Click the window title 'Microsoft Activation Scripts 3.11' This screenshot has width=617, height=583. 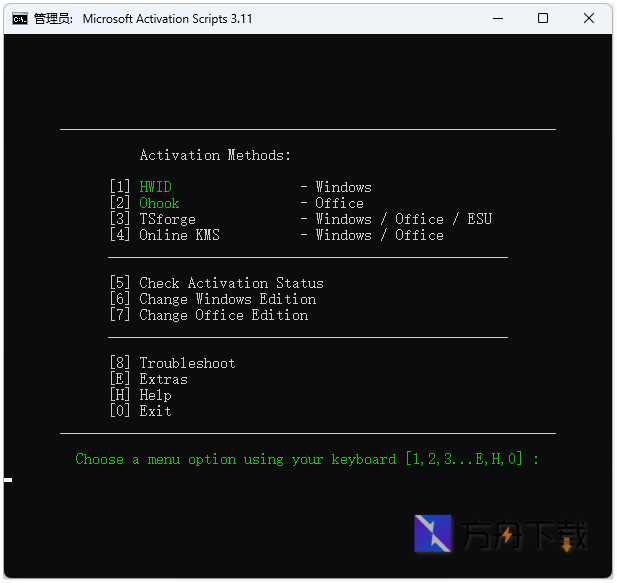pyautogui.click(x=167, y=19)
